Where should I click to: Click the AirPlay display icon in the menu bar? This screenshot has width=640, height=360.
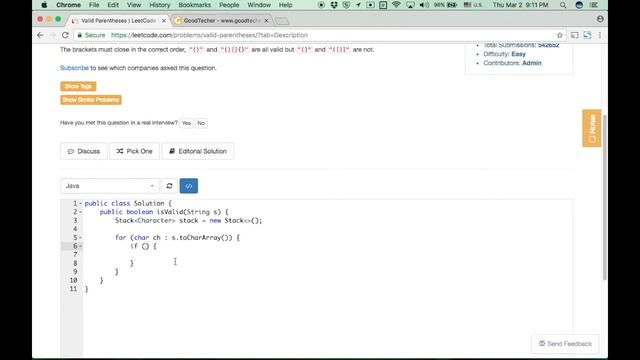point(410,5)
